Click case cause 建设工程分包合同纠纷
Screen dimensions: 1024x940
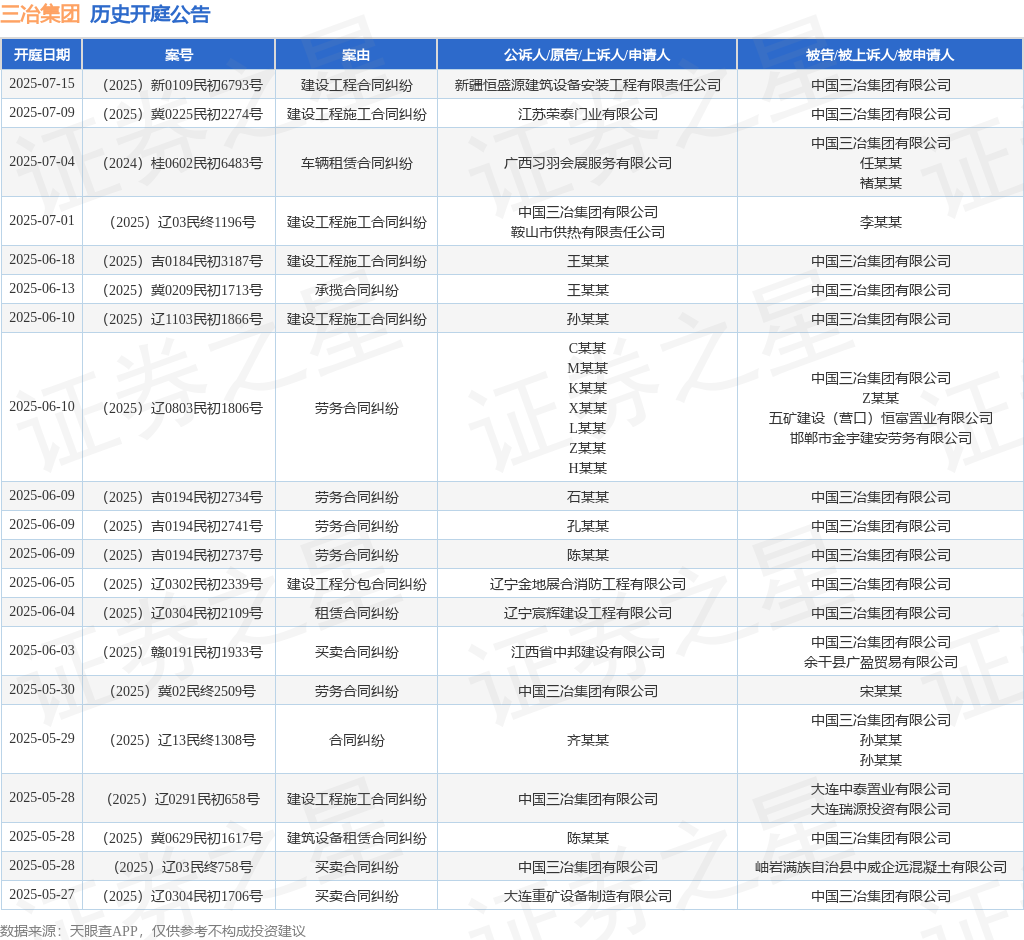click(x=356, y=584)
